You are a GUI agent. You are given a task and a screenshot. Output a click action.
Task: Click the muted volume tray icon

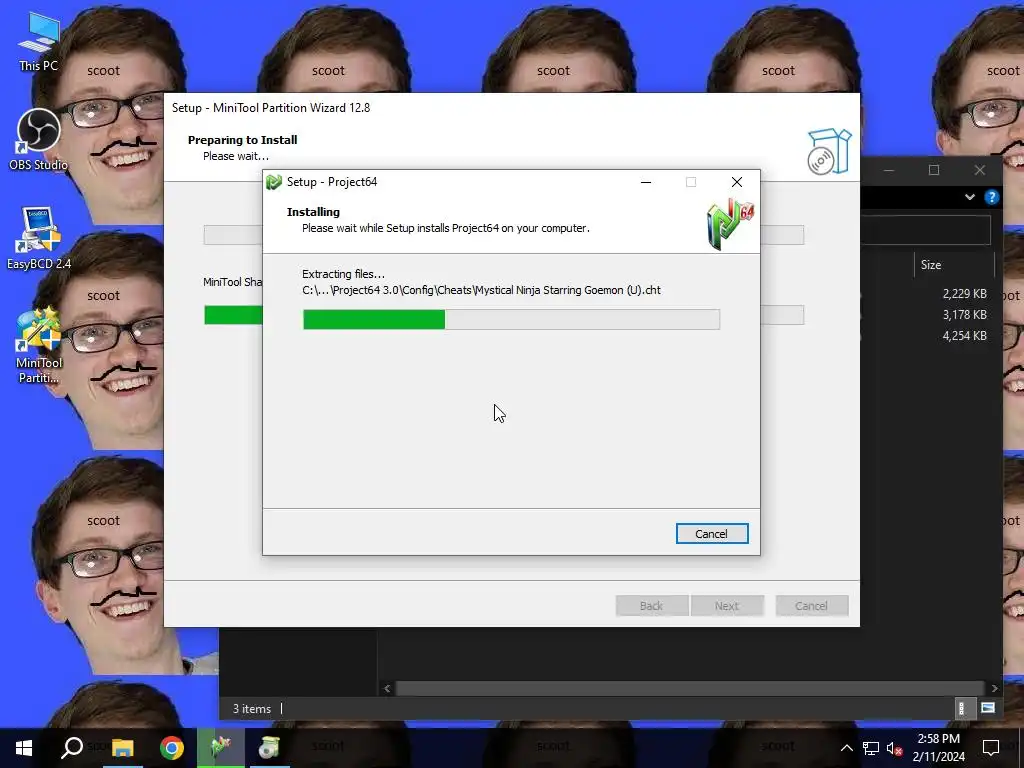[895, 748]
